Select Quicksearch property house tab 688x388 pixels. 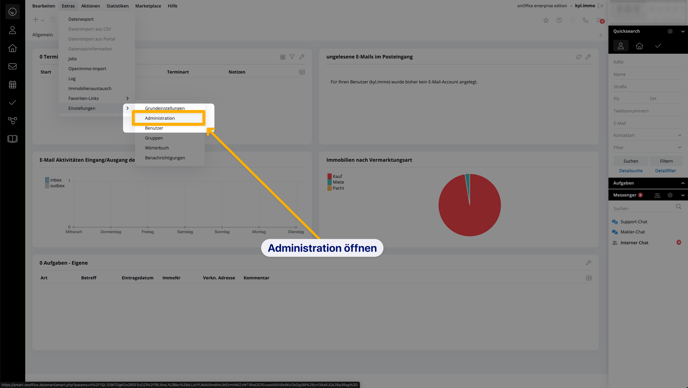click(x=639, y=46)
